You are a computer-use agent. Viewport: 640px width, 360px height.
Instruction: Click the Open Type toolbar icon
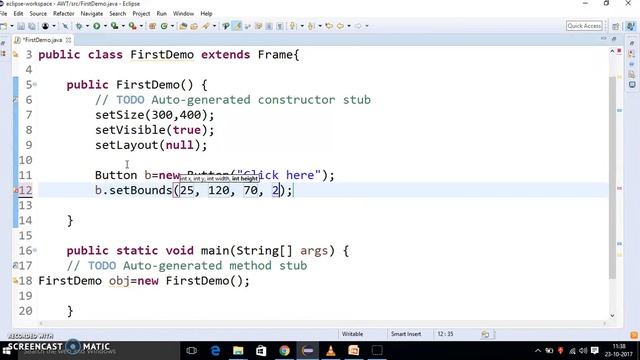pos(183,26)
